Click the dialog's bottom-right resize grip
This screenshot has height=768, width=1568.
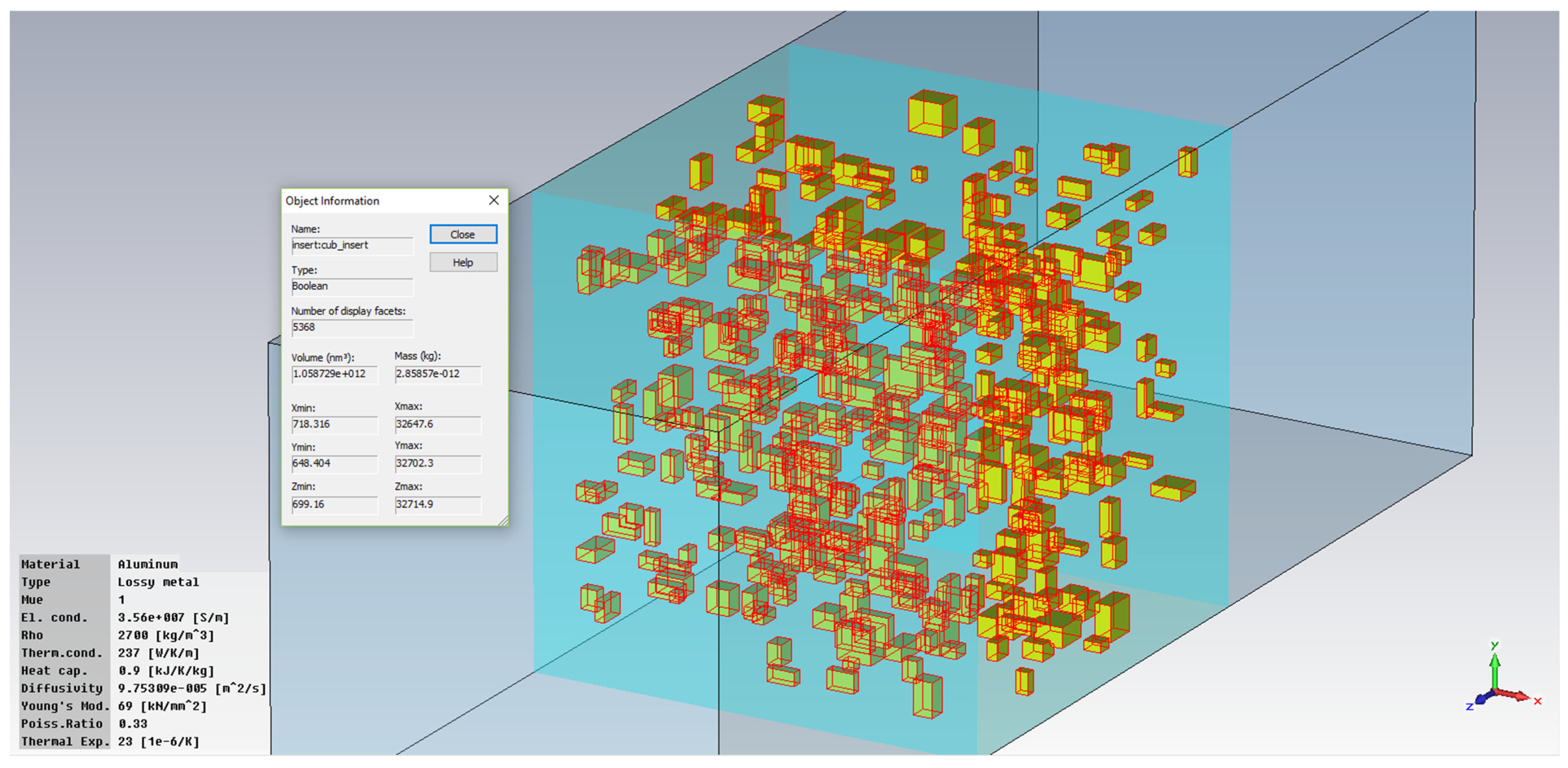pyautogui.click(x=503, y=521)
